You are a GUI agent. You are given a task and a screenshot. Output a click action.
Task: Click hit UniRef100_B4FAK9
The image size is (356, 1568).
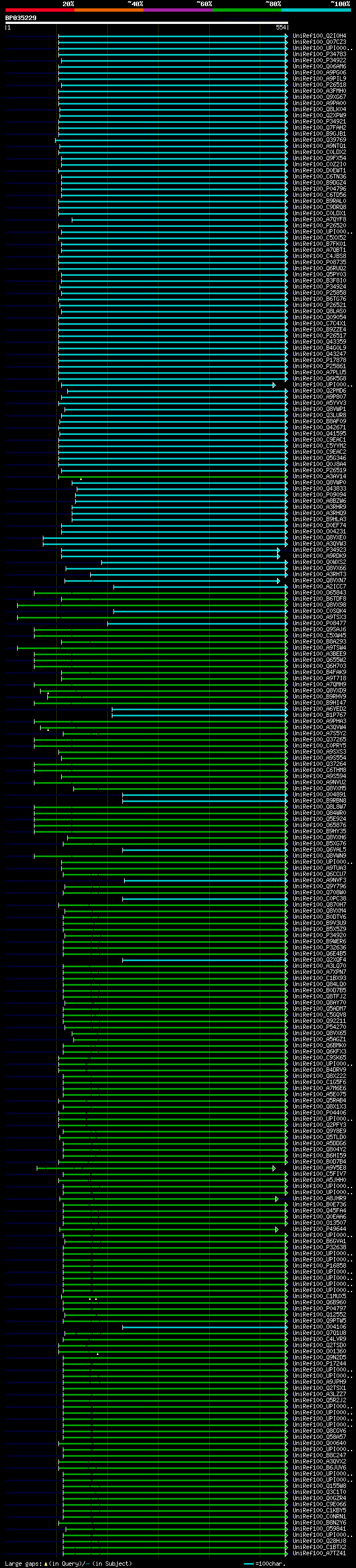[319, 672]
